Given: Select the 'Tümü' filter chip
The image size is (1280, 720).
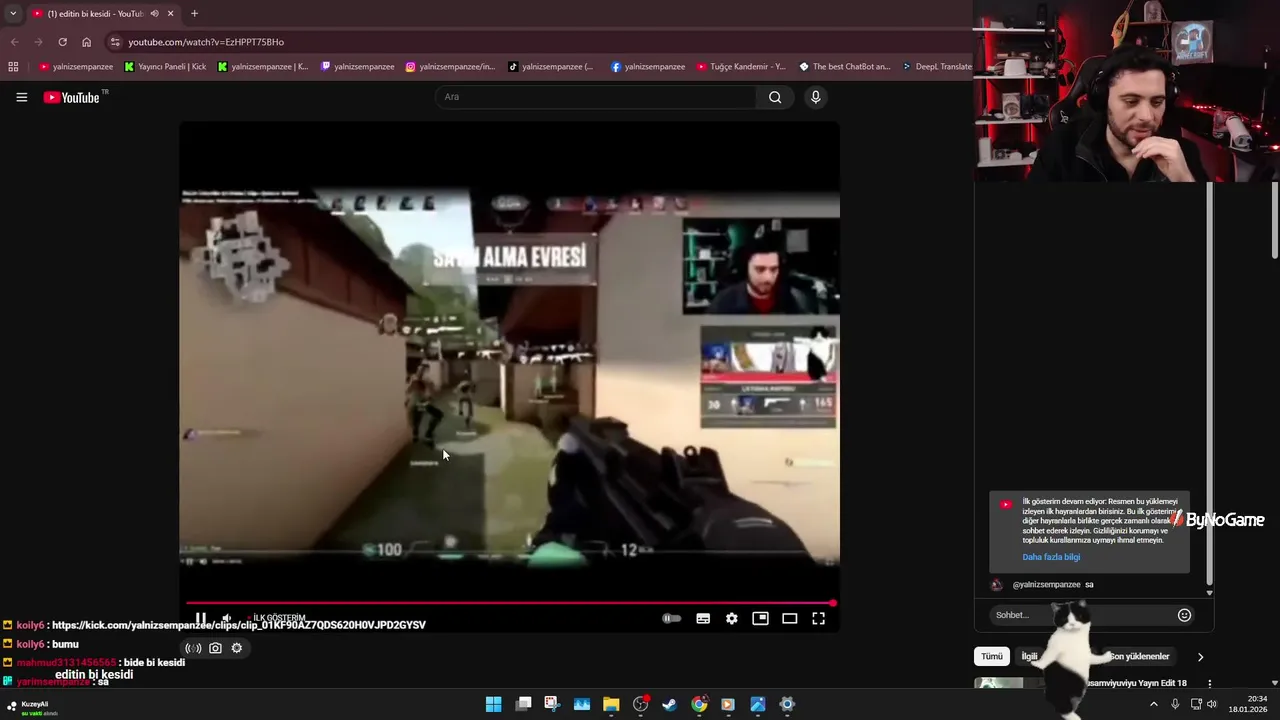Looking at the screenshot, I should (991, 656).
